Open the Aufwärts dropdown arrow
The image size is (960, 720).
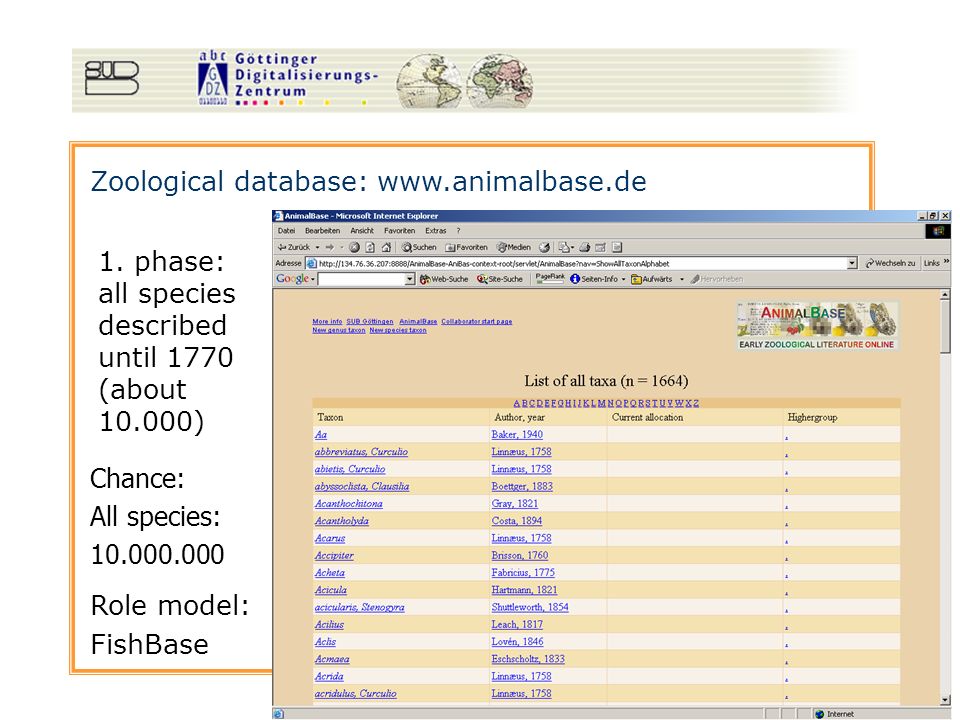tap(681, 279)
